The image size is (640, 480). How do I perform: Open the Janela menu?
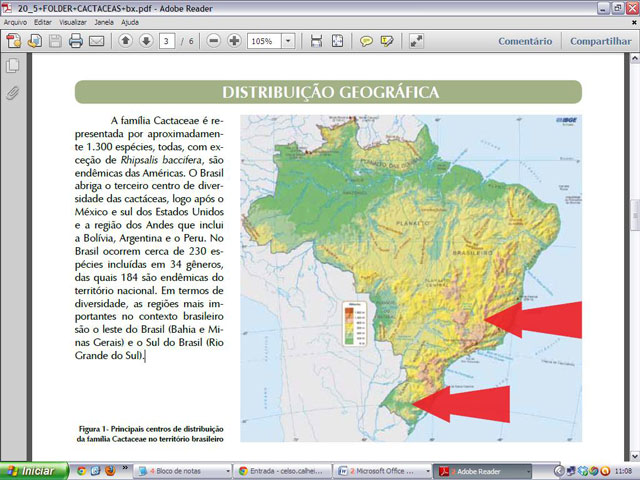coord(104,22)
